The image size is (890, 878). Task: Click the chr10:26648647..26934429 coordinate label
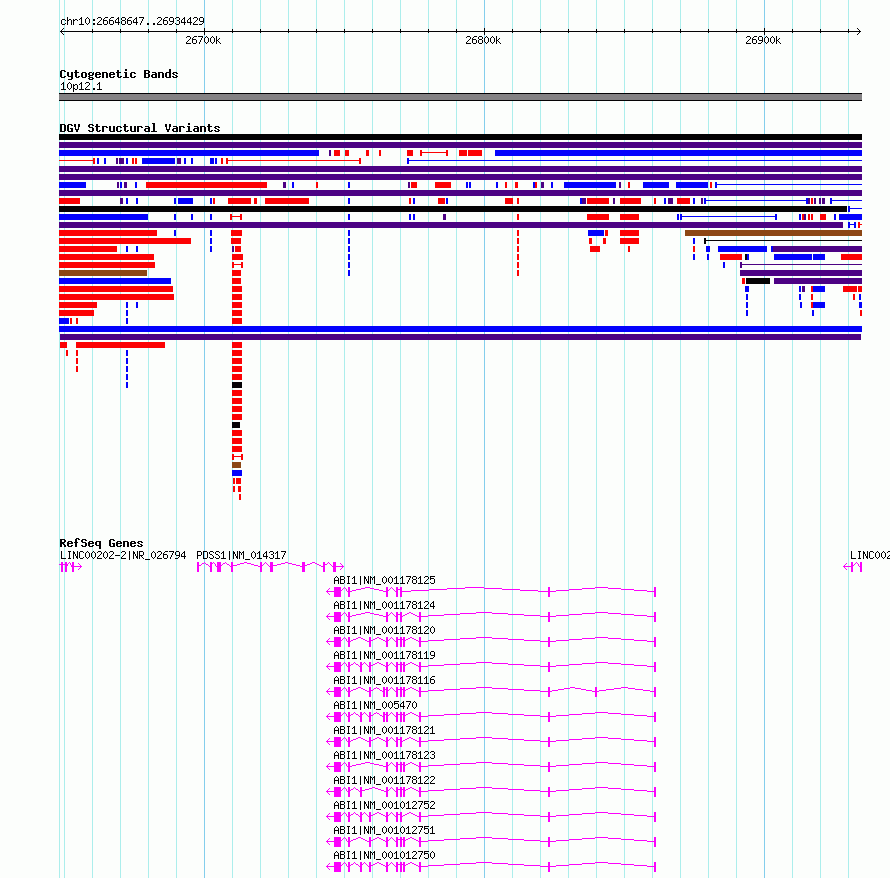pyautogui.click(x=132, y=21)
